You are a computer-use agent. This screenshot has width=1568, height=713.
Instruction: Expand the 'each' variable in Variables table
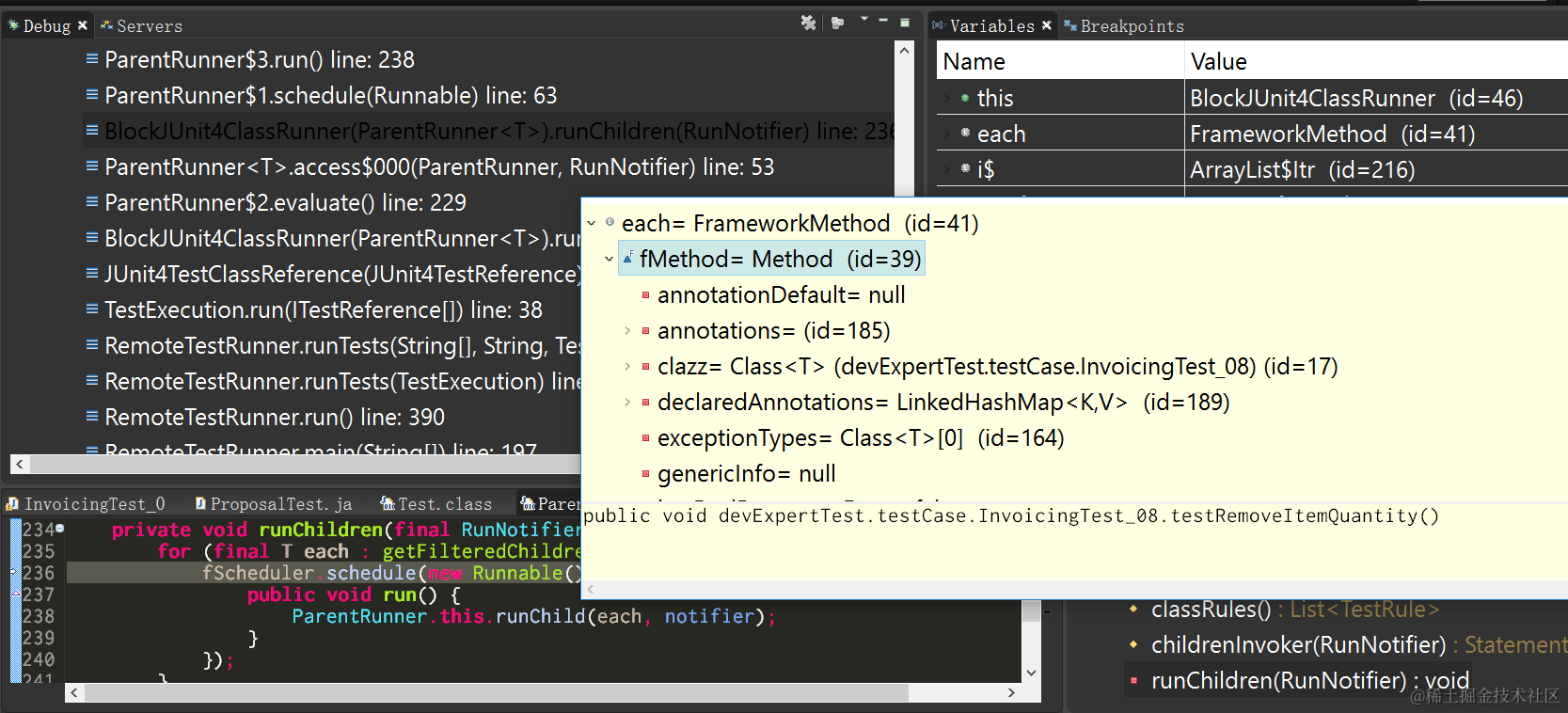coord(946,134)
